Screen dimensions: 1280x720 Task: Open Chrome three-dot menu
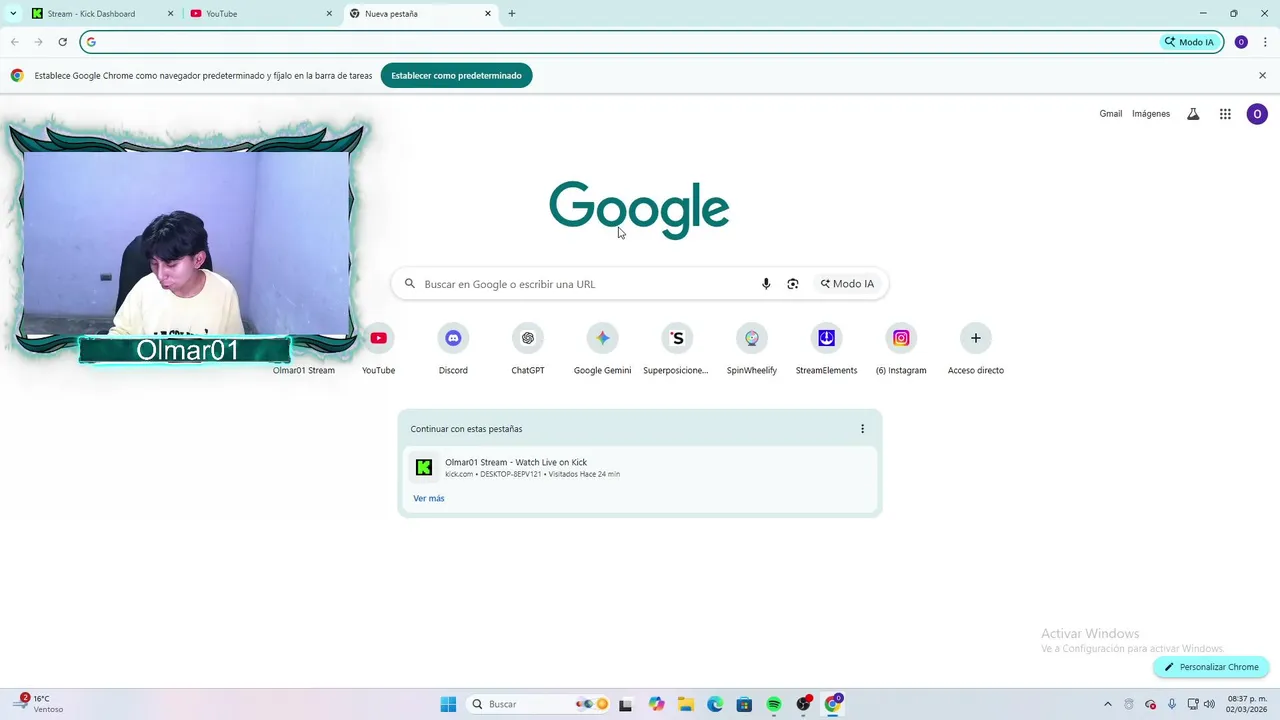1265,42
